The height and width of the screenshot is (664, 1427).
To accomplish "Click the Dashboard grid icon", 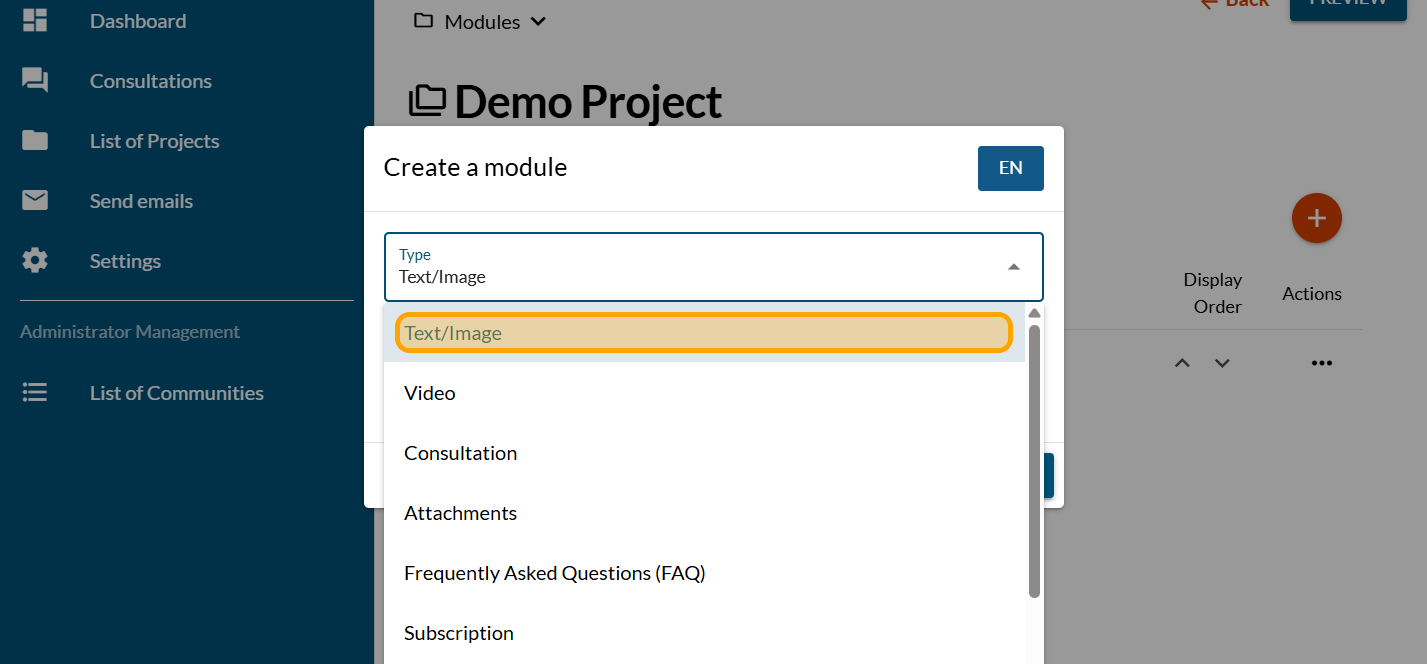I will click(x=35, y=21).
